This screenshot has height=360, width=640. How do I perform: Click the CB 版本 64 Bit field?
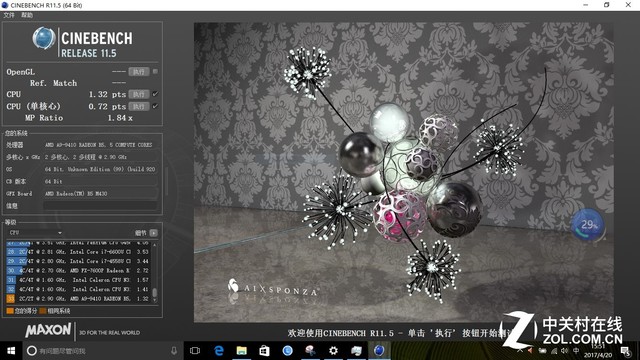(100, 181)
